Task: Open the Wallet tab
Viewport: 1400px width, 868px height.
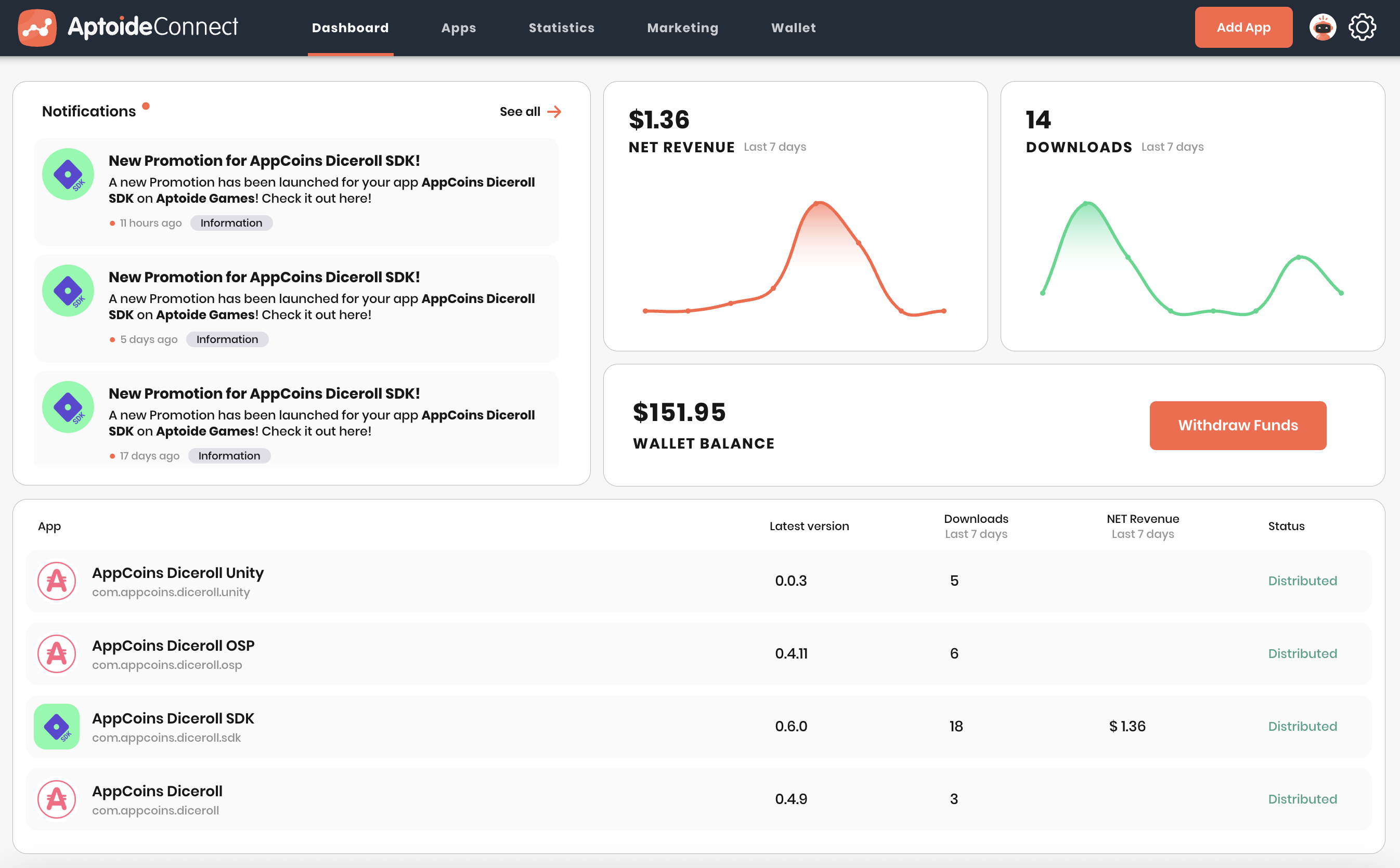Action: pos(793,28)
